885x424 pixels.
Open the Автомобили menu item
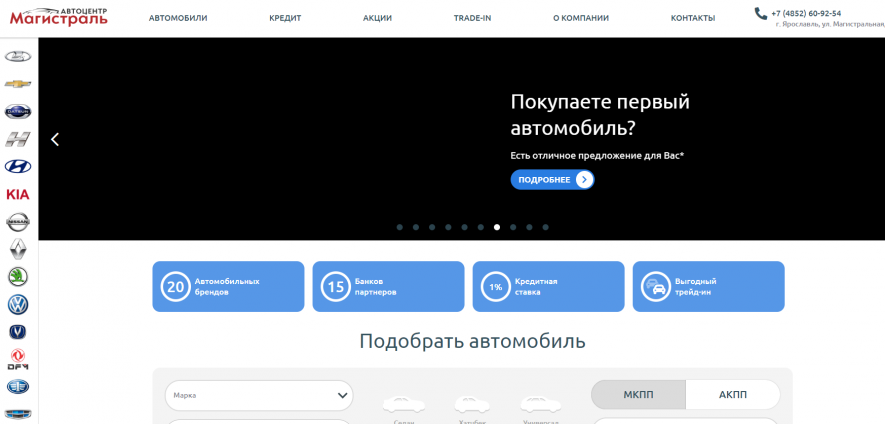tap(178, 18)
